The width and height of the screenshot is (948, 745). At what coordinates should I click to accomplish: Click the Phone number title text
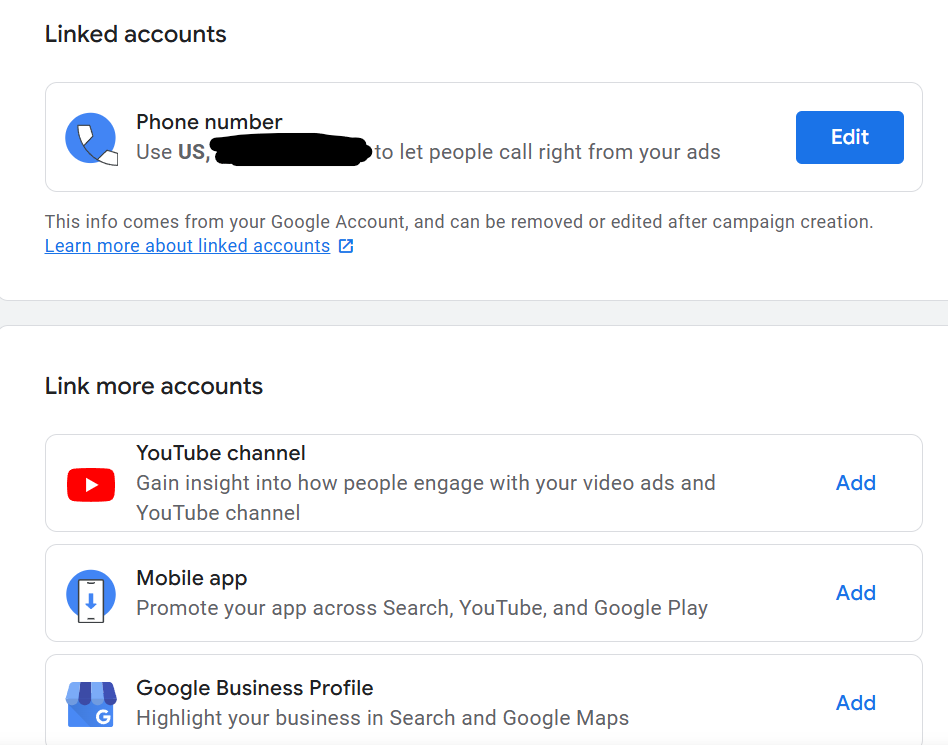click(209, 122)
